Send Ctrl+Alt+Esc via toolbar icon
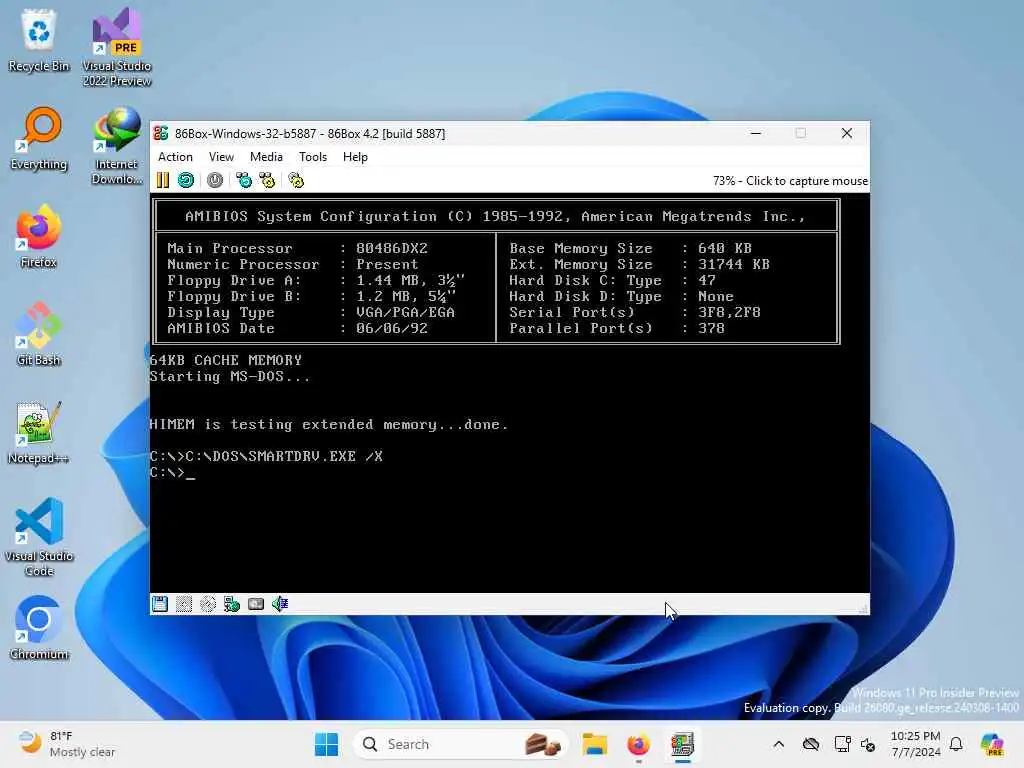Viewport: 1024px width, 768px height. point(268,180)
